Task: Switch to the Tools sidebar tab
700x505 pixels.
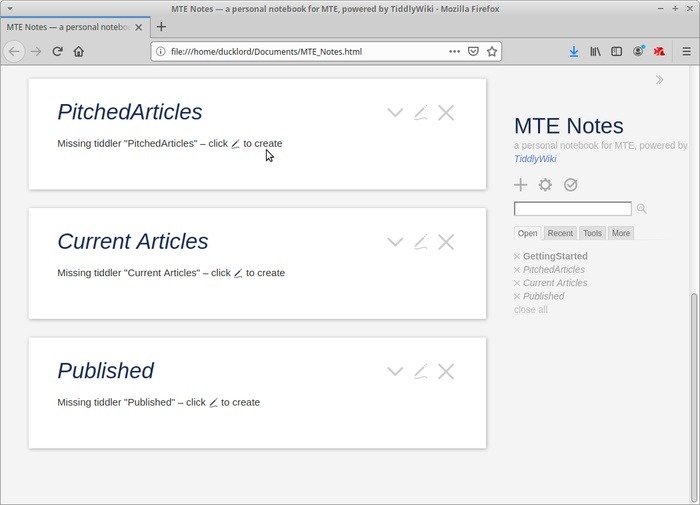Action: tap(592, 233)
